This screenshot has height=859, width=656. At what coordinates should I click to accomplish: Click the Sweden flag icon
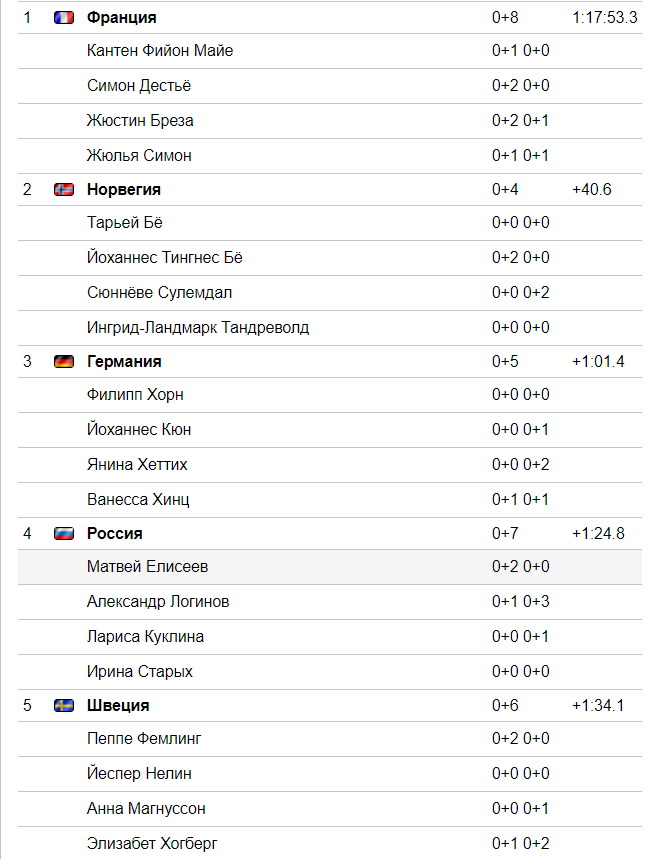click(x=64, y=706)
